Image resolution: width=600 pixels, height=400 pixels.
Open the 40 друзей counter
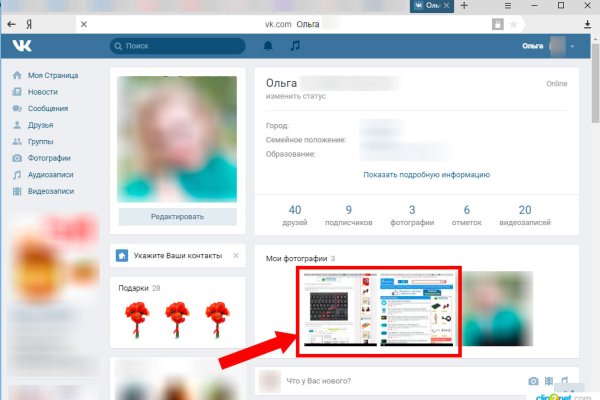(294, 215)
